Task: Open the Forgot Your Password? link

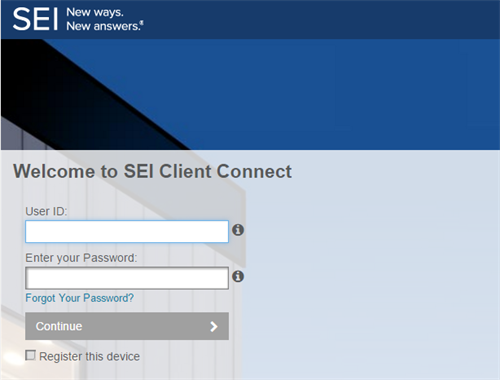Action: coord(80,298)
